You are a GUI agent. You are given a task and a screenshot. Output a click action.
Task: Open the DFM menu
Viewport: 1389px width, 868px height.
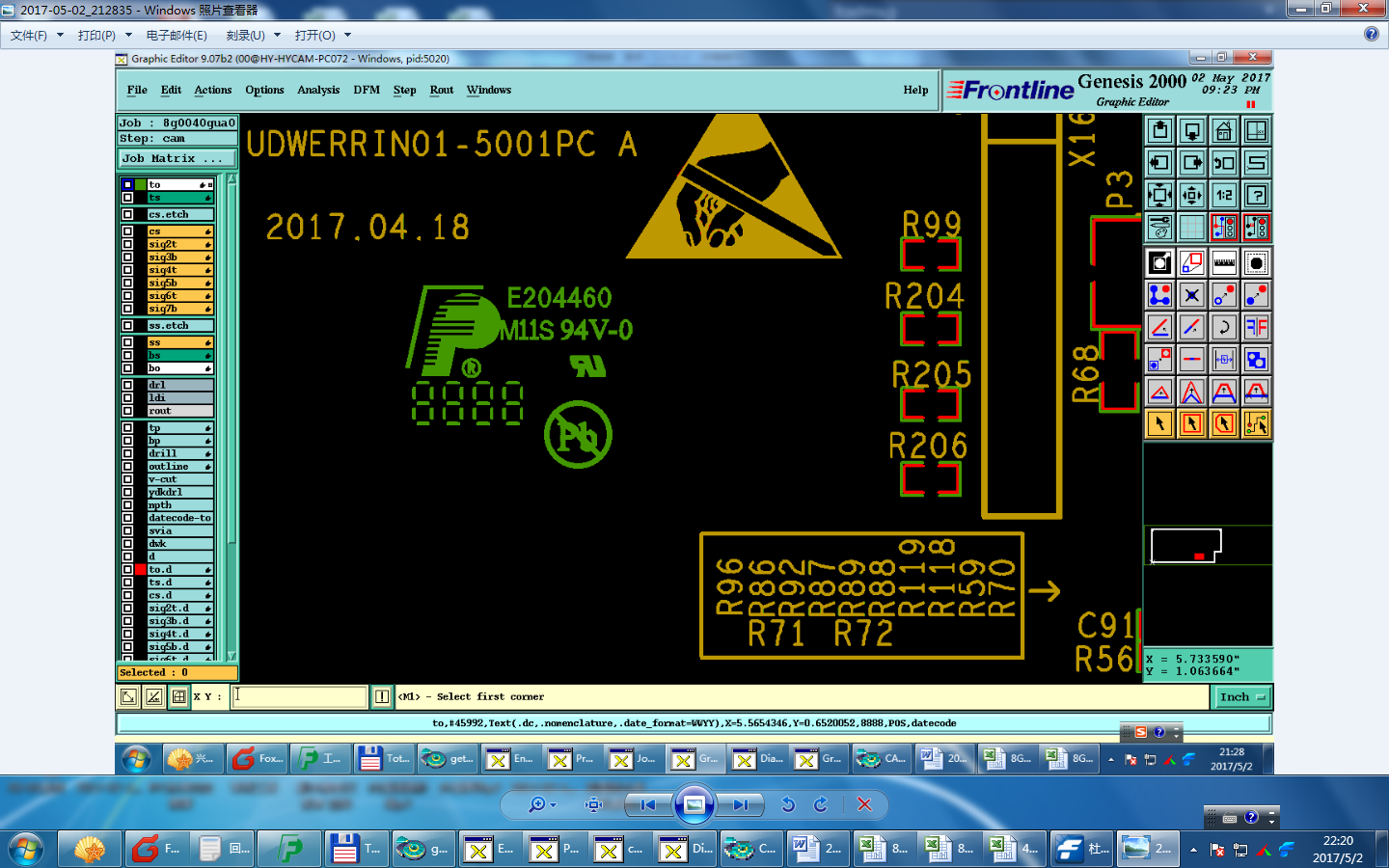coord(367,90)
